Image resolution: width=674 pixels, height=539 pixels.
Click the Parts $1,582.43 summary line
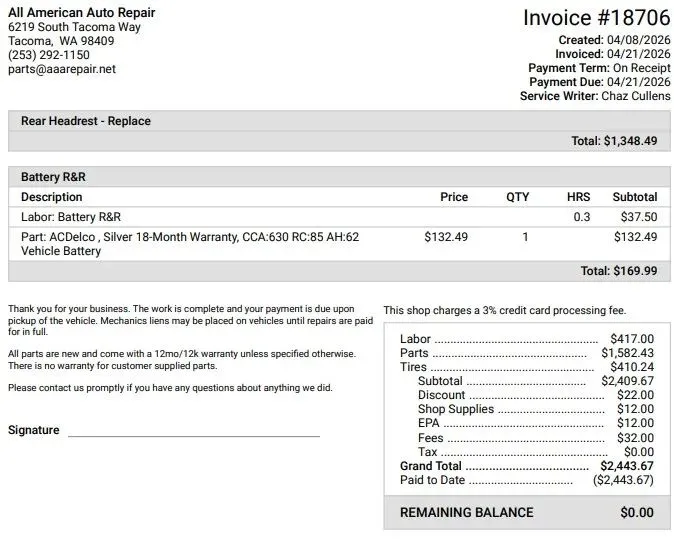[x=527, y=353]
